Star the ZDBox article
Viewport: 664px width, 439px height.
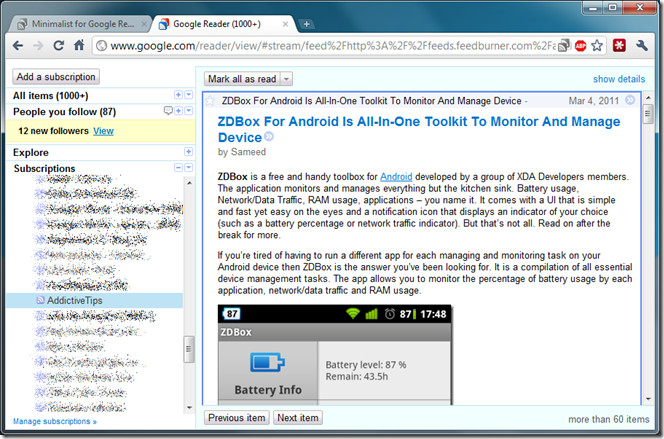point(210,101)
